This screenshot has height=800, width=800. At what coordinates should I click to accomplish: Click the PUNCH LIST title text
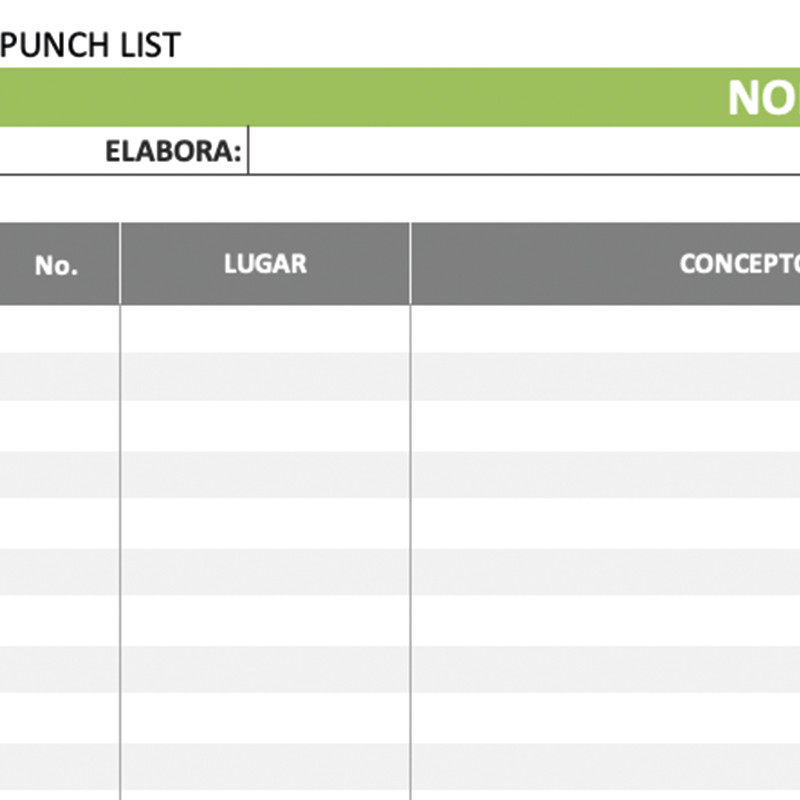coord(91,45)
